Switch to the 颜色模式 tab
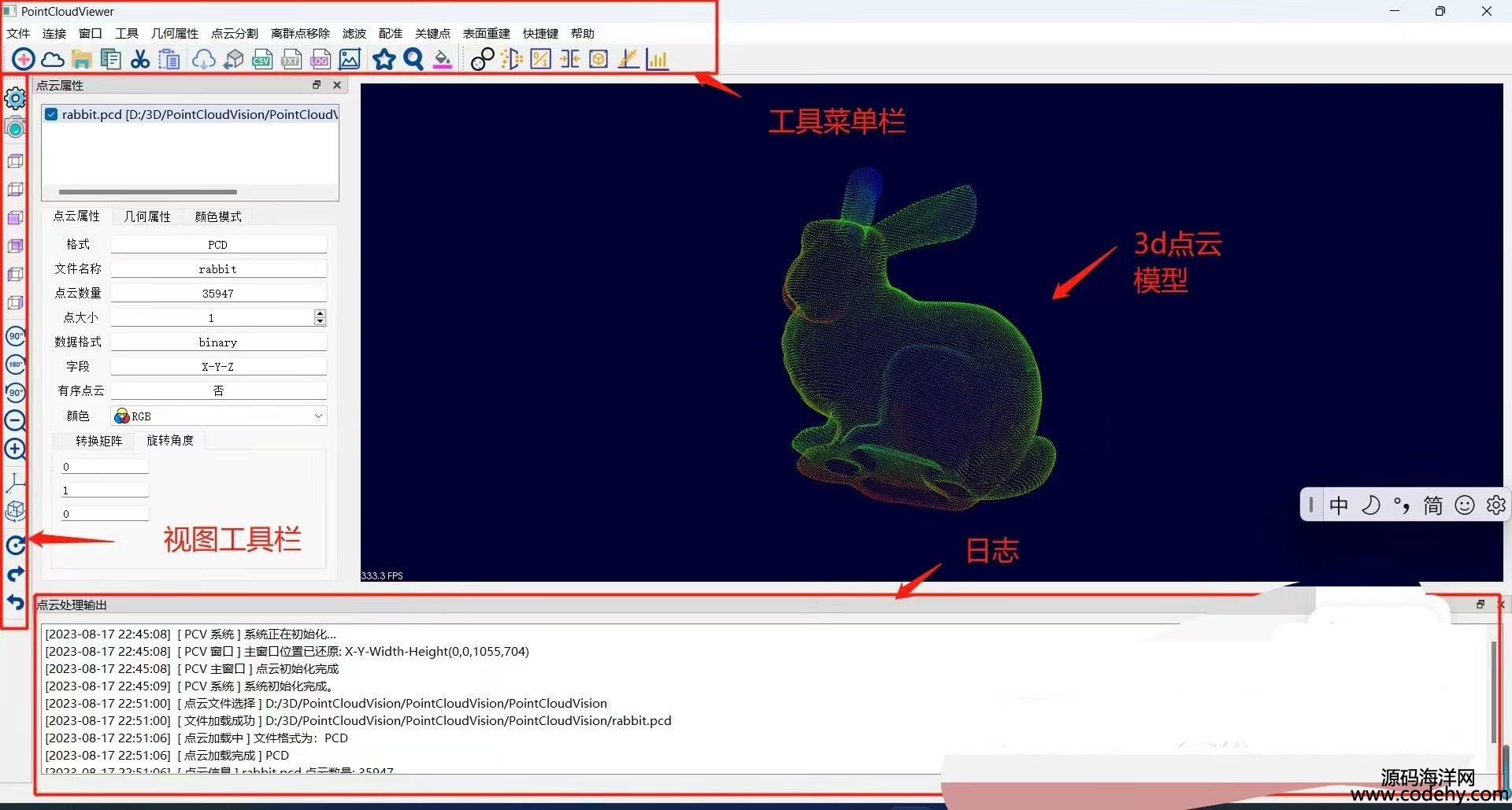Viewport: 1512px width, 810px height. [x=218, y=216]
